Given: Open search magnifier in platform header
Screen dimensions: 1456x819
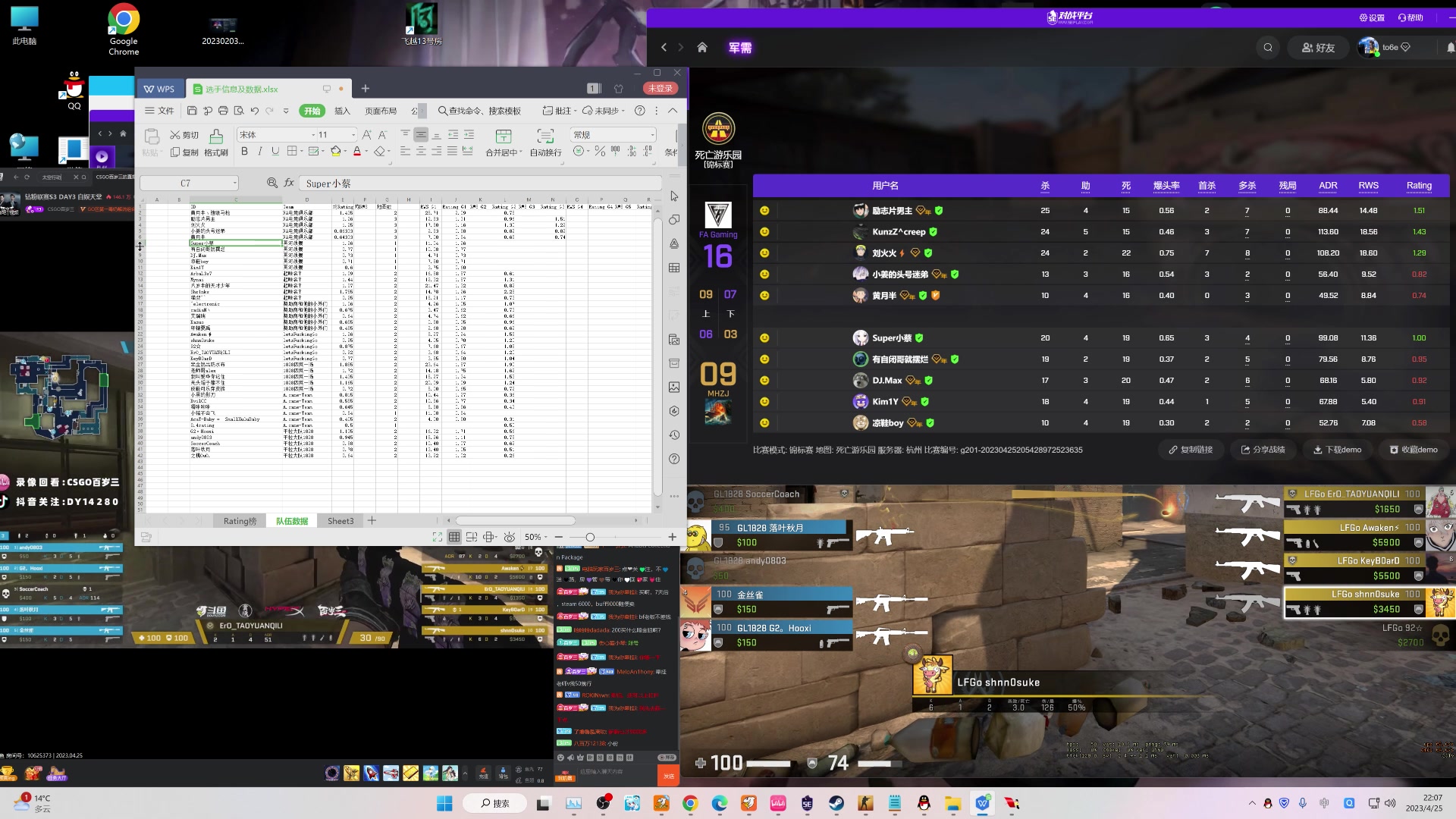Looking at the screenshot, I should point(1268,48).
